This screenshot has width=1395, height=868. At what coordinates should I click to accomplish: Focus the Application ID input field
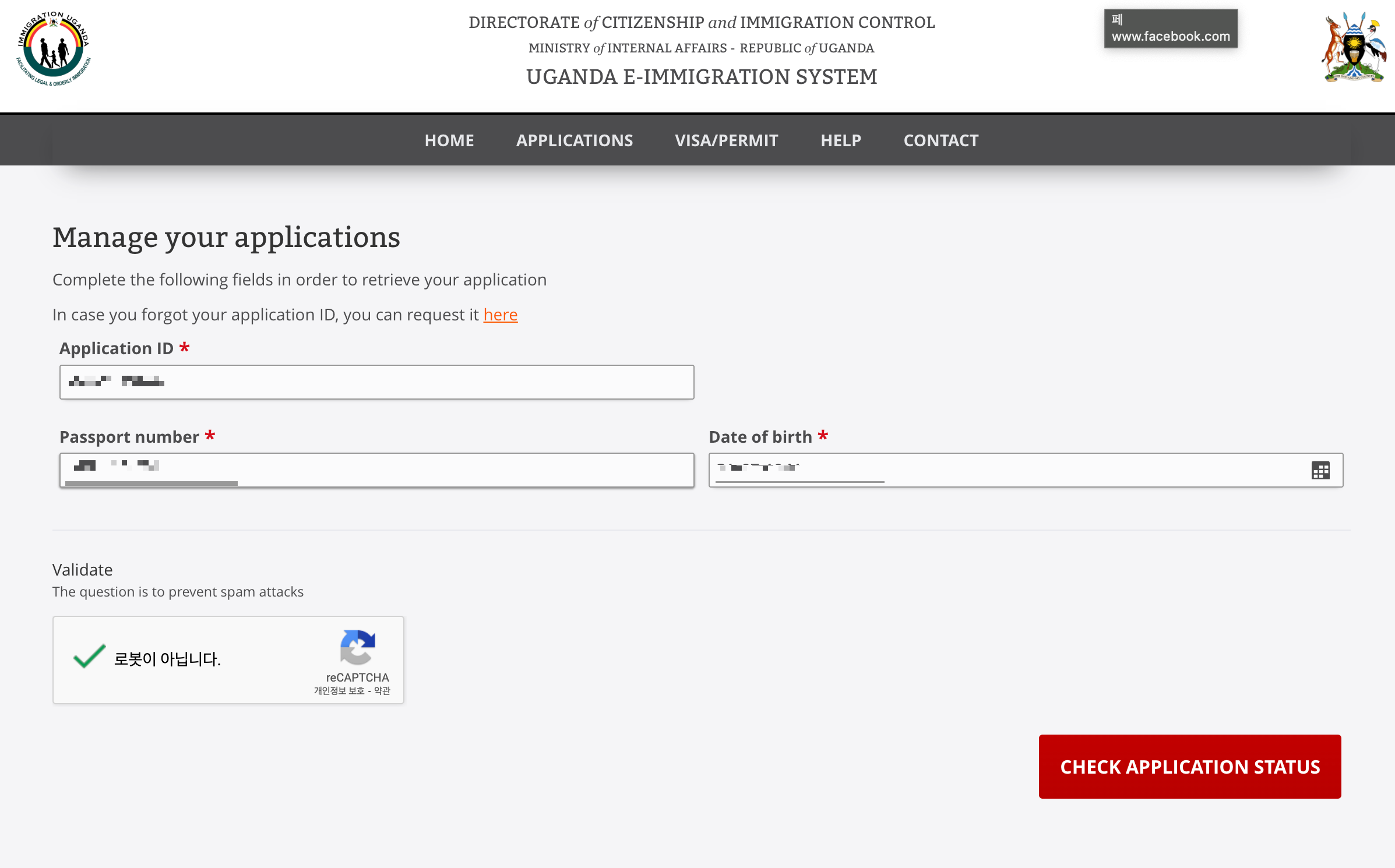coord(376,382)
